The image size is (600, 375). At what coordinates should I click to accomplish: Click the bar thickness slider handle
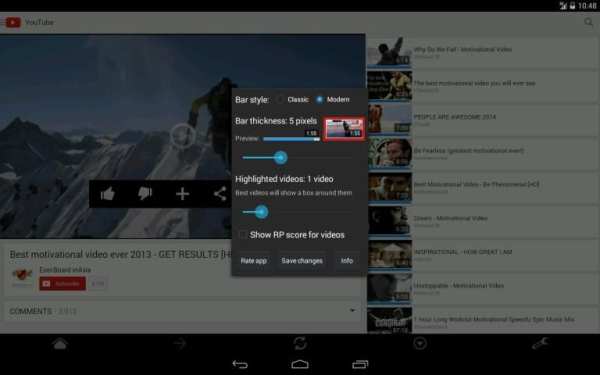coord(280,158)
